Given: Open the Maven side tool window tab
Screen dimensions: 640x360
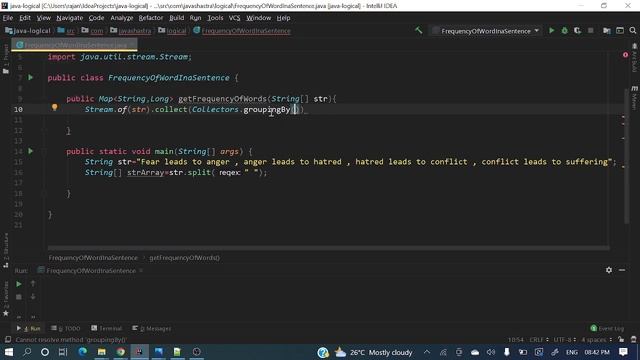Looking at the screenshot, I should [x=634, y=97].
